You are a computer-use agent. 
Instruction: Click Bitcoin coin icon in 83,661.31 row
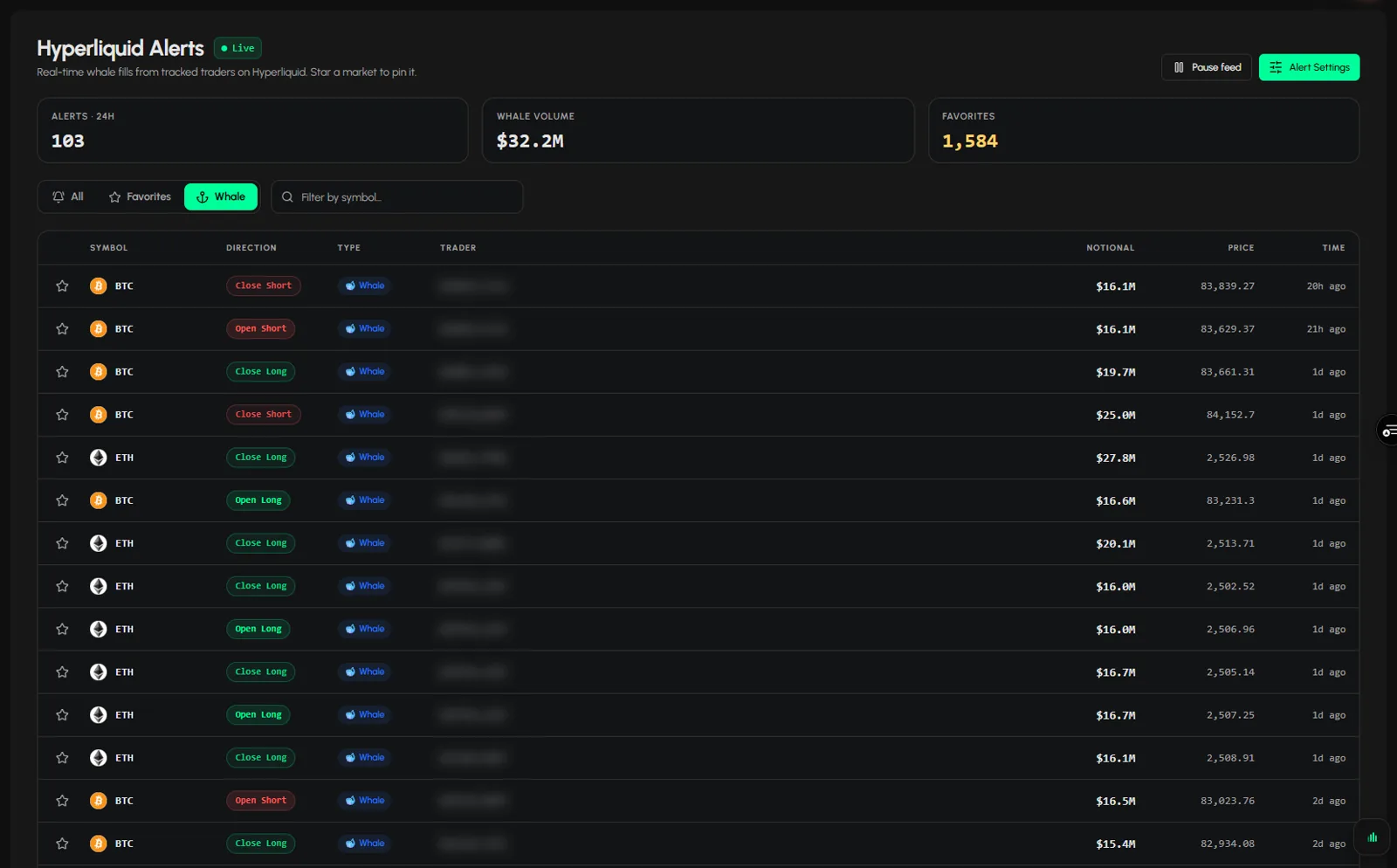tap(99, 371)
